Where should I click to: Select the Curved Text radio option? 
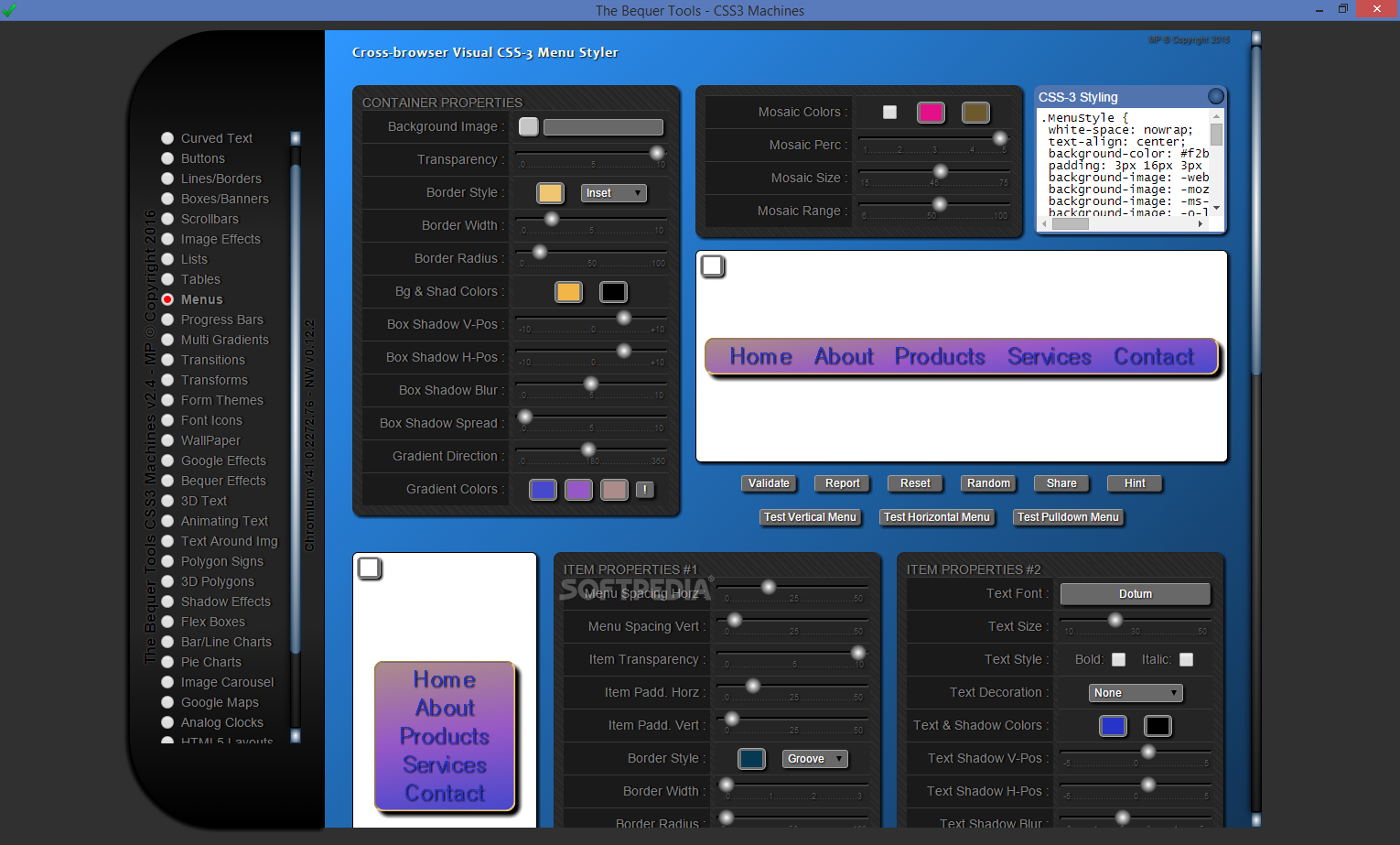pyautogui.click(x=167, y=138)
